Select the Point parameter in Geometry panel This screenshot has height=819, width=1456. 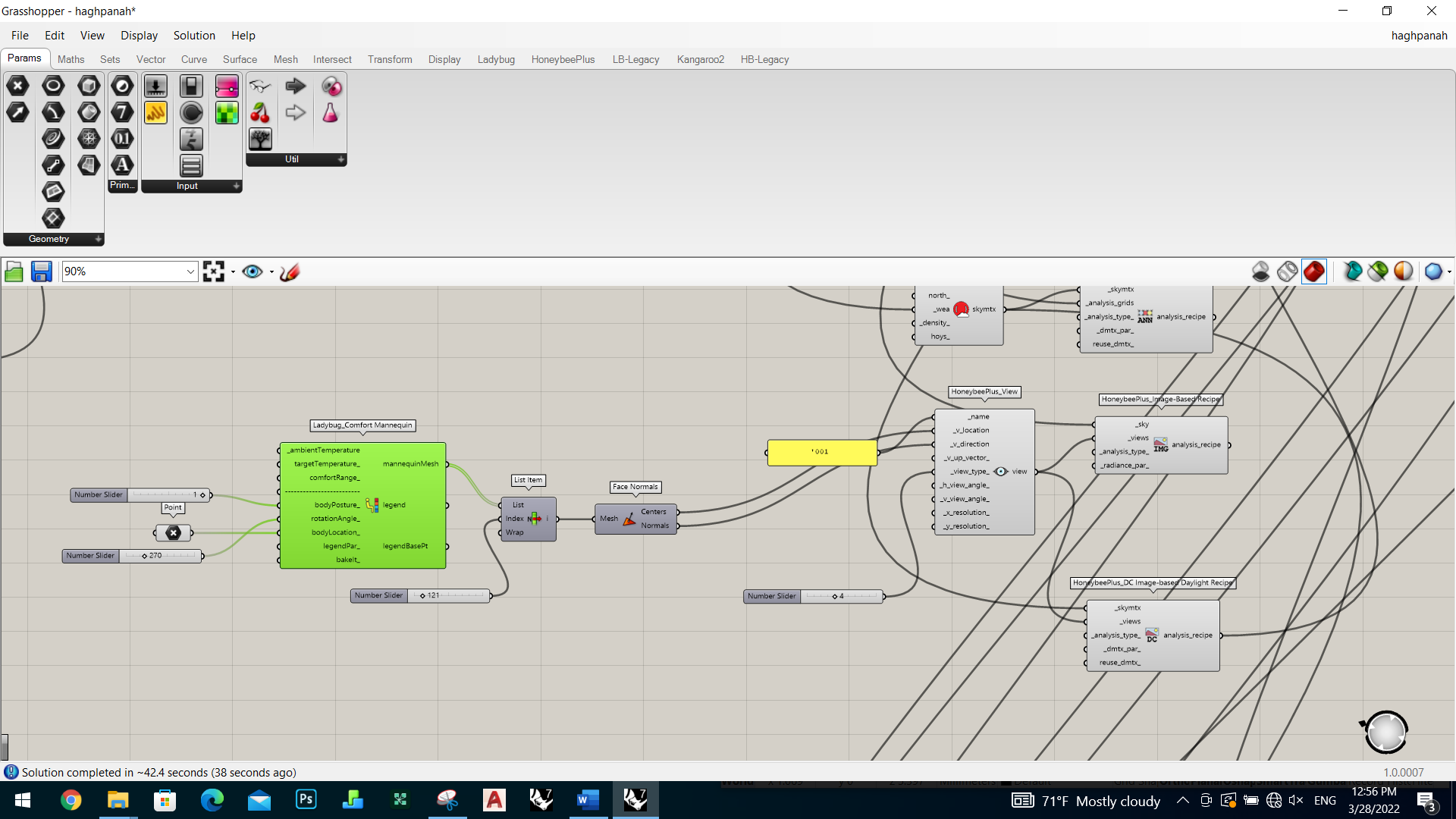tap(18, 86)
